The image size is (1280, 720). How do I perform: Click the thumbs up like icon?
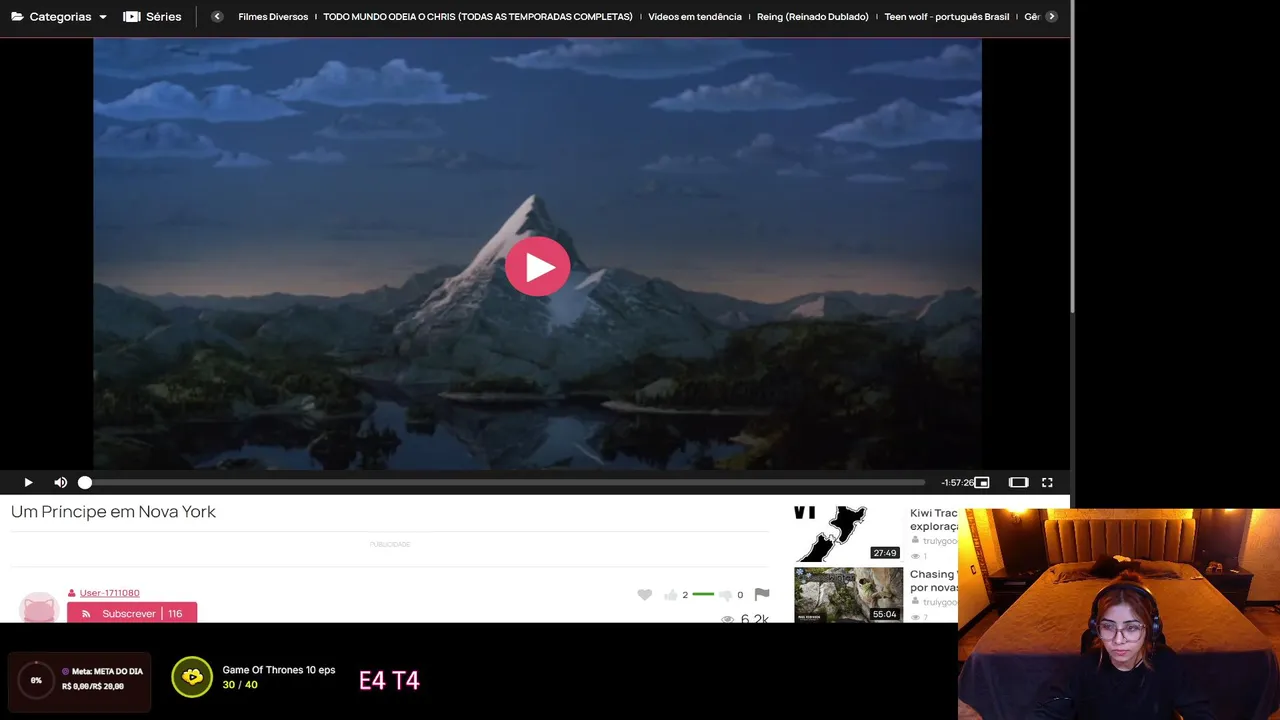click(x=670, y=595)
